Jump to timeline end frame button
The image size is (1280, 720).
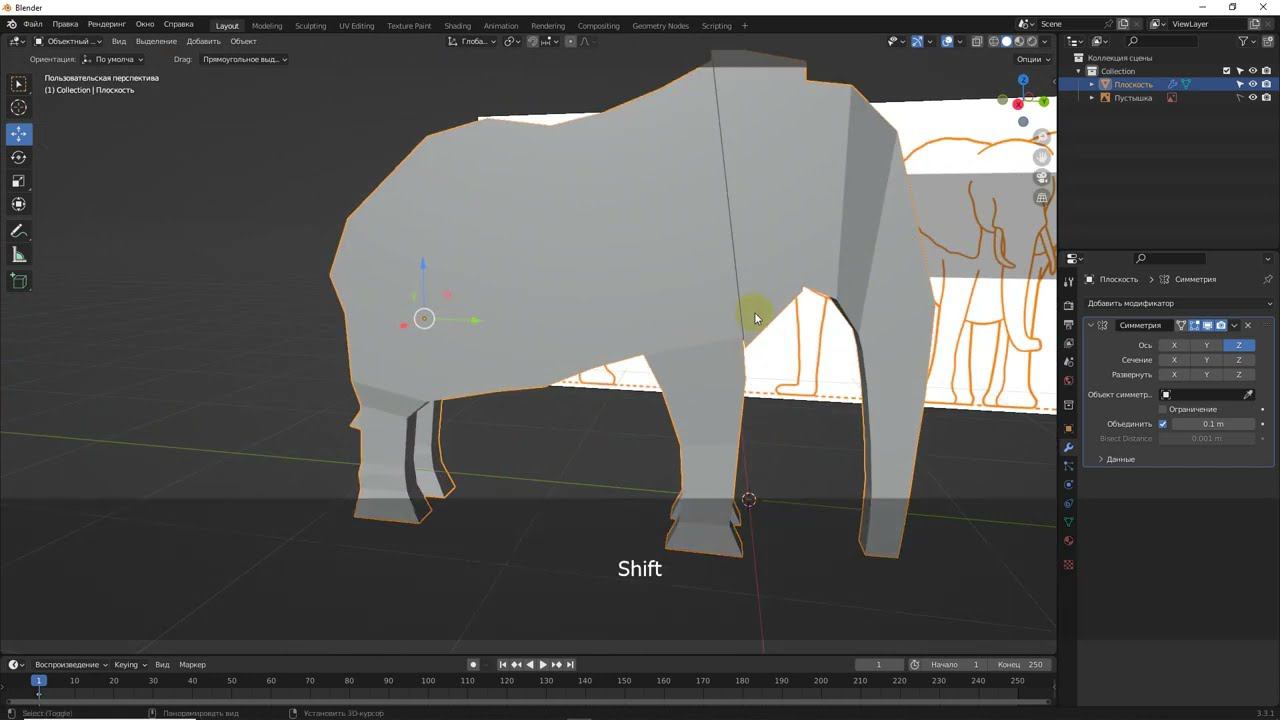coord(570,665)
